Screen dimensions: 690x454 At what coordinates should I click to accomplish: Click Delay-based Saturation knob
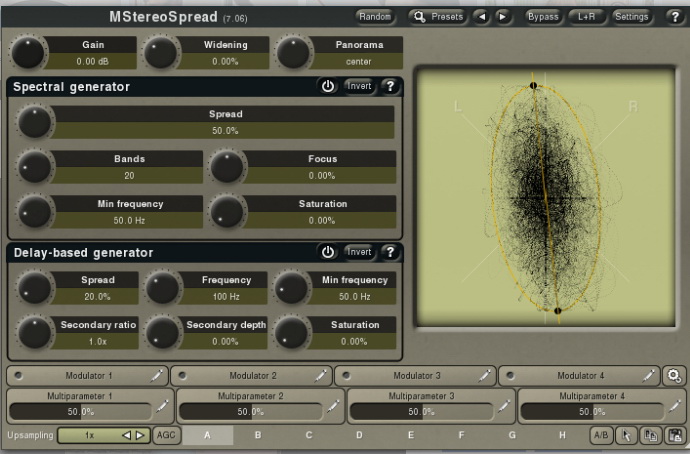[x=292, y=333]
